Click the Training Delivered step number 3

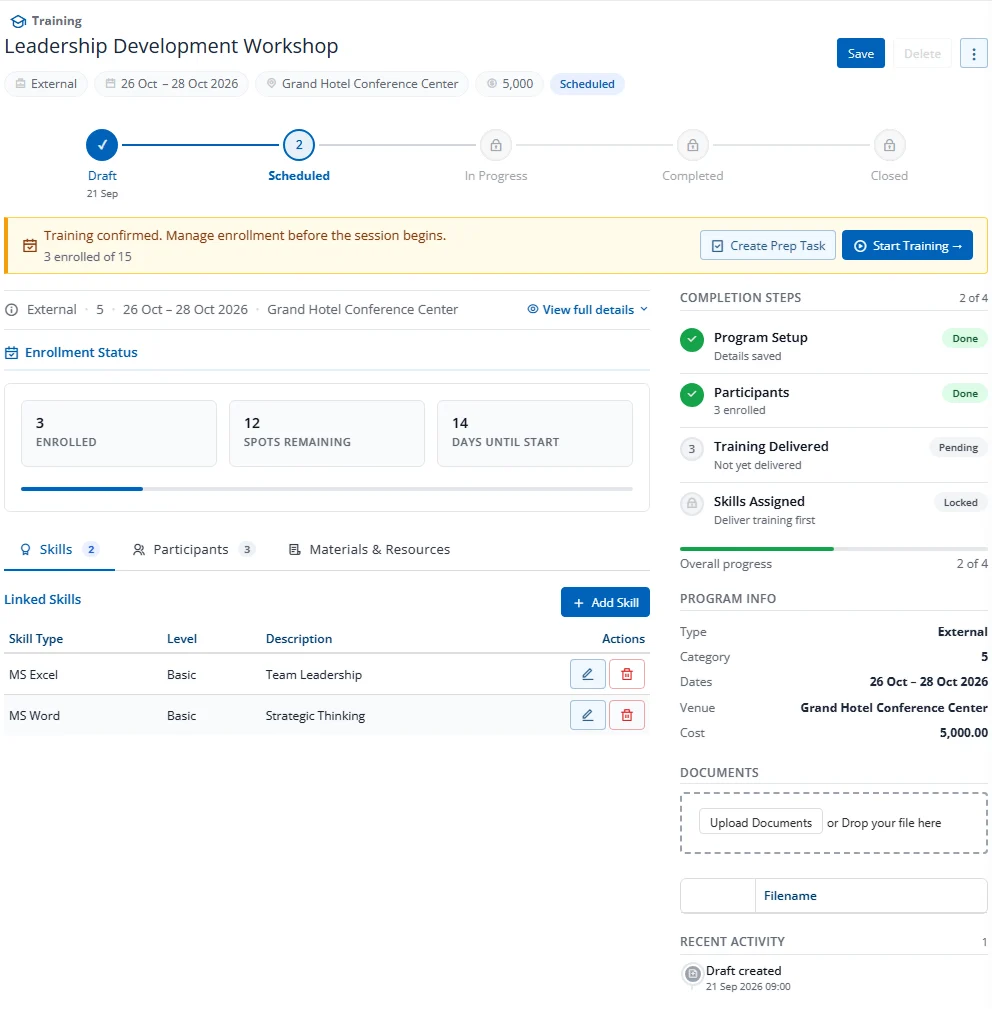[692, 449]
